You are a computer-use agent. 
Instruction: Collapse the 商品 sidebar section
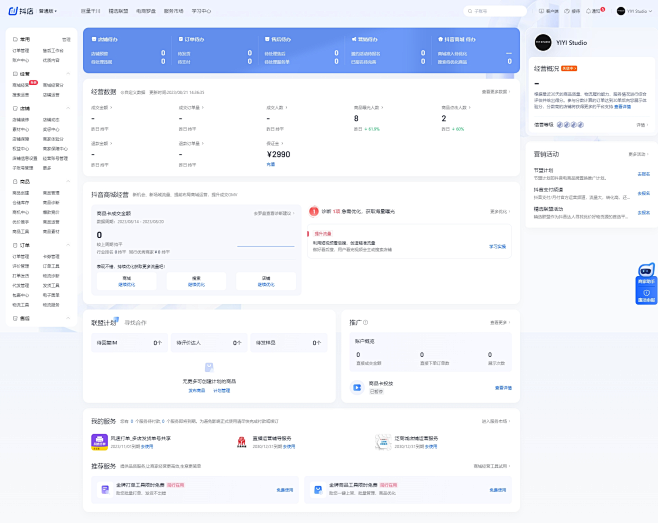(68, 181)
